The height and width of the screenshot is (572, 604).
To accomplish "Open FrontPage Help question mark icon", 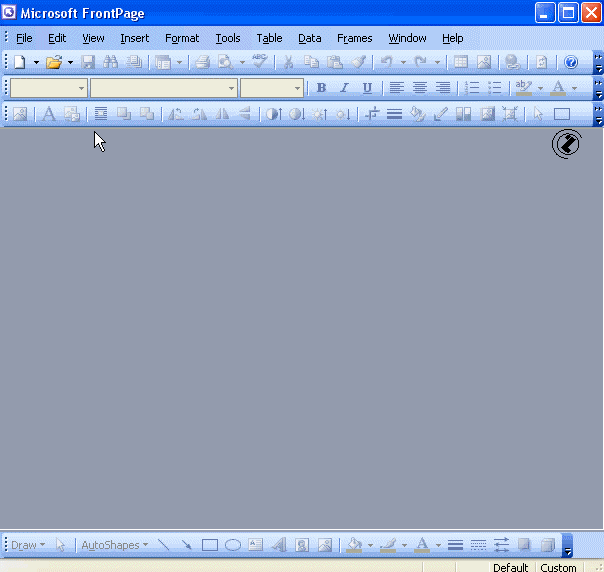I will (571, 62).
